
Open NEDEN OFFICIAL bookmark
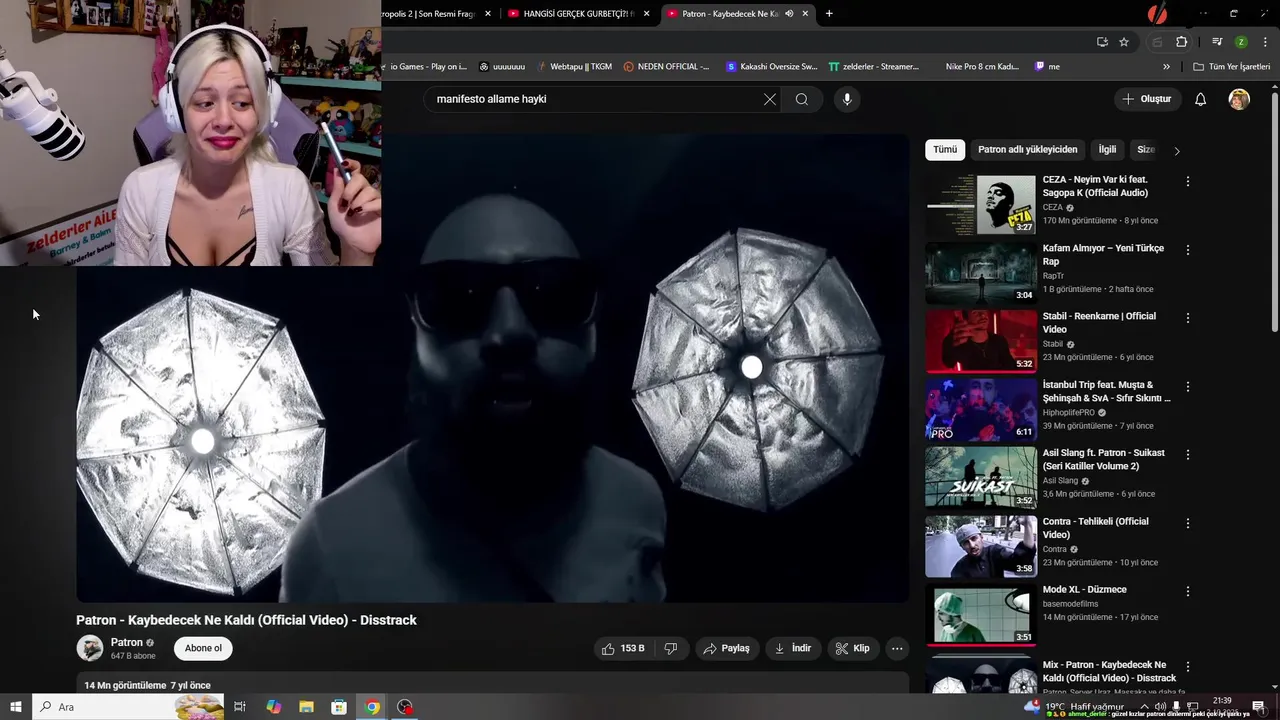tap(666, 67)
